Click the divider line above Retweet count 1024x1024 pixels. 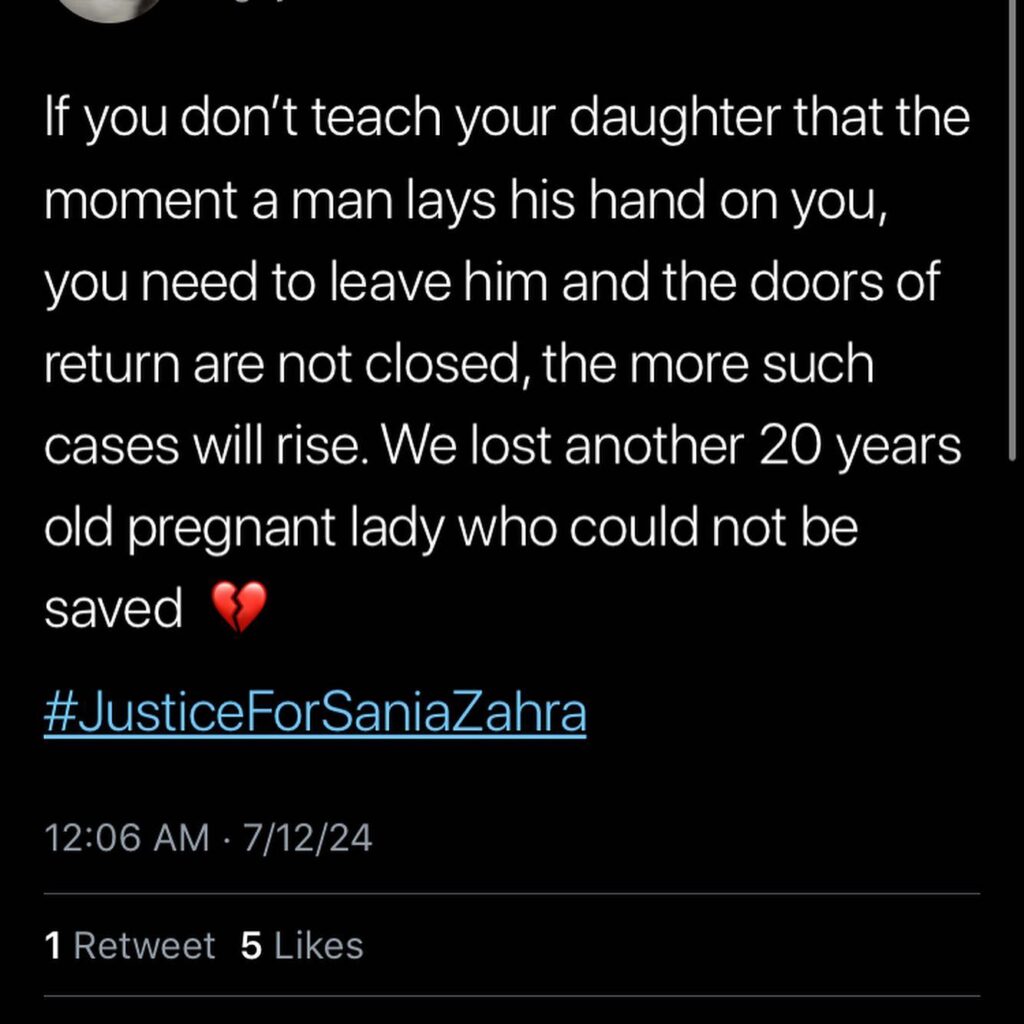pyautogui.click(x=512, y=893)
